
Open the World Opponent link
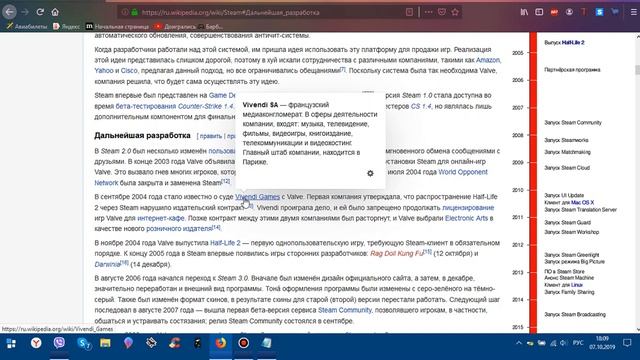(463, 172)
